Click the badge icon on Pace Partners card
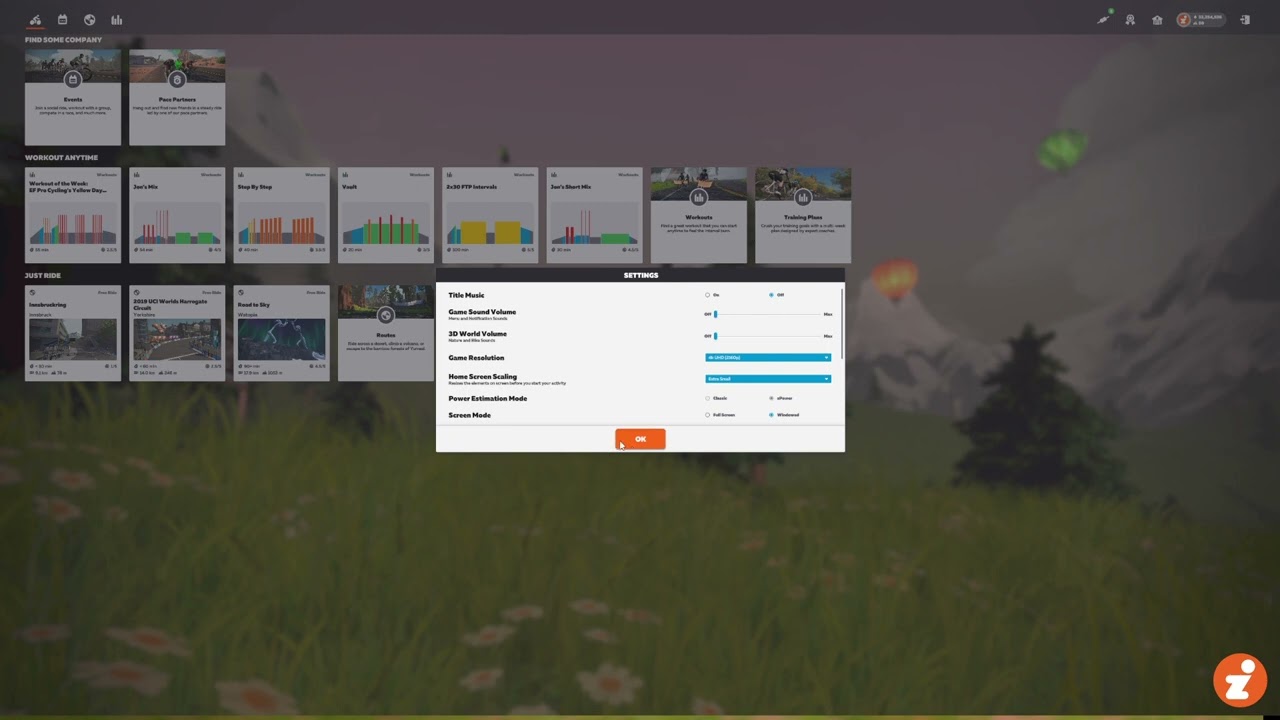1280x720 pixels. (177, 80)
